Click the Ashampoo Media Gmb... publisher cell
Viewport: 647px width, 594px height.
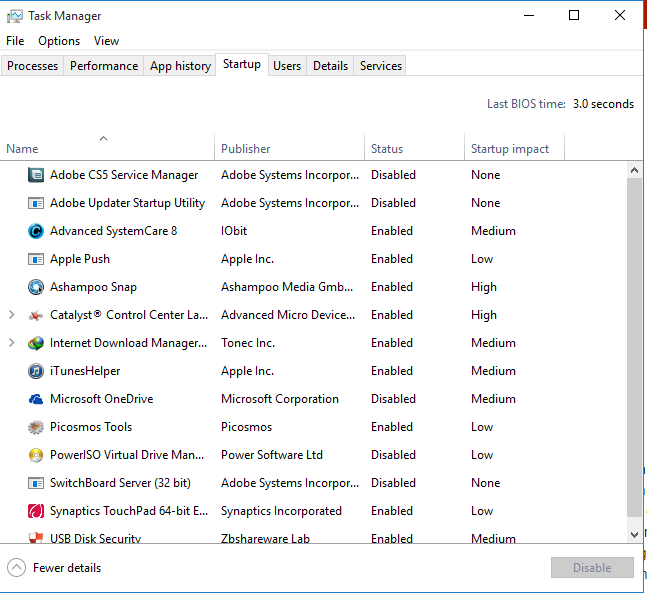click(287, 287)
